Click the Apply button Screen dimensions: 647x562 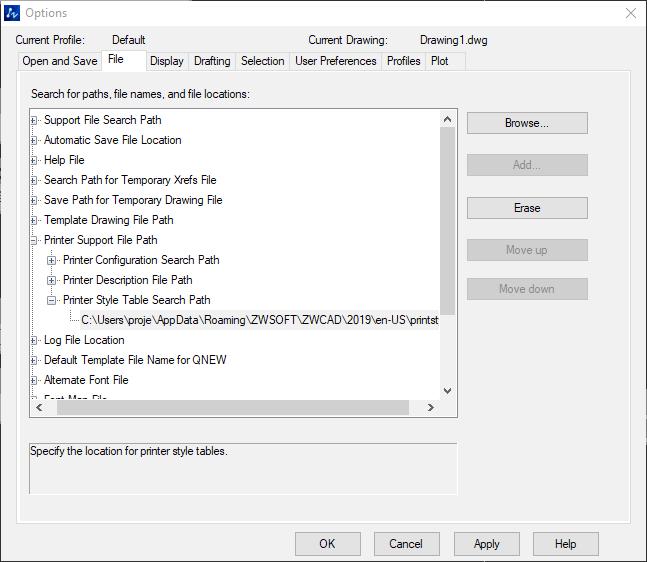click(486, 544)
